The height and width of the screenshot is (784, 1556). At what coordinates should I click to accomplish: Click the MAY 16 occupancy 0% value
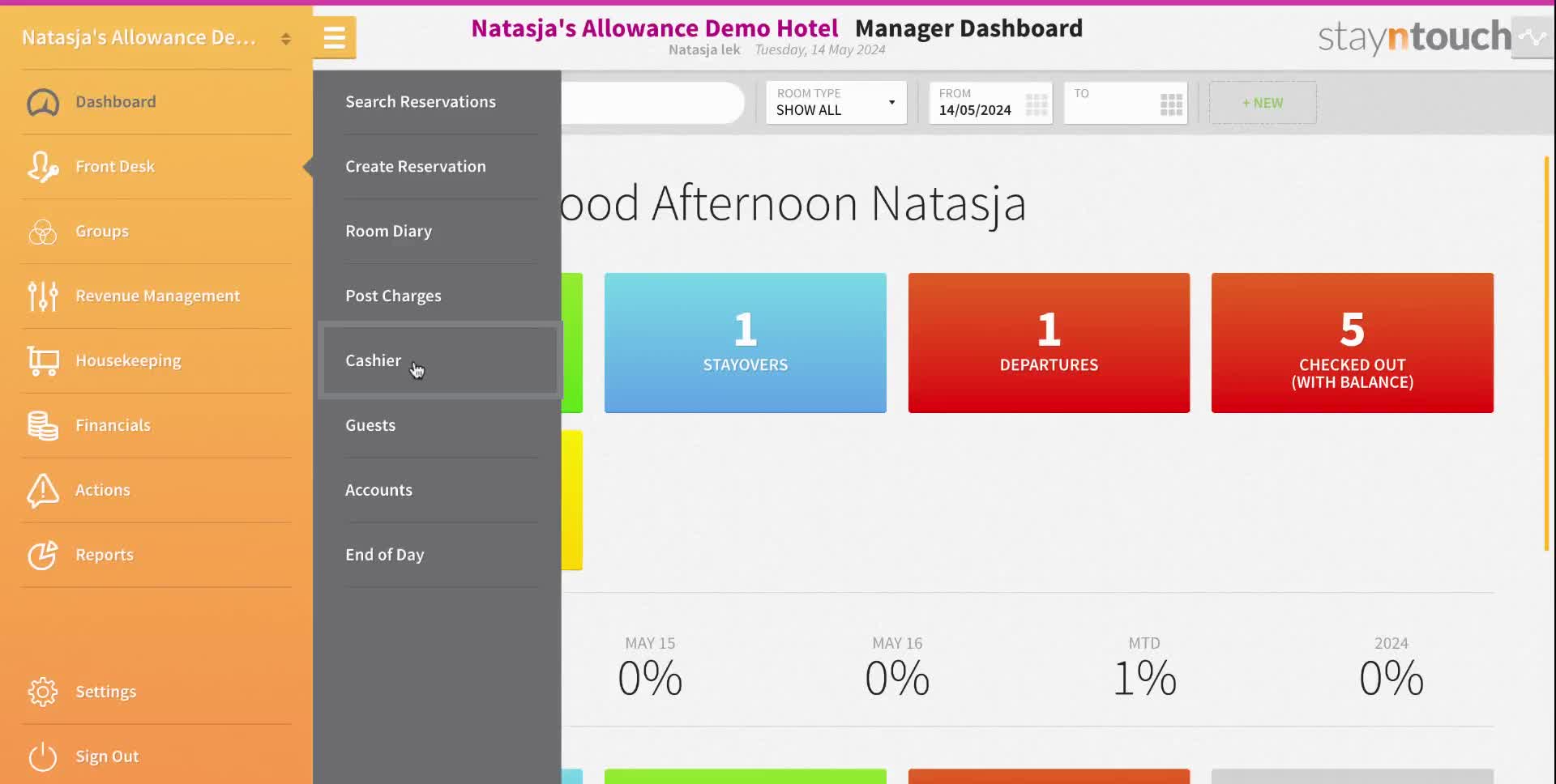click(897, 679)
